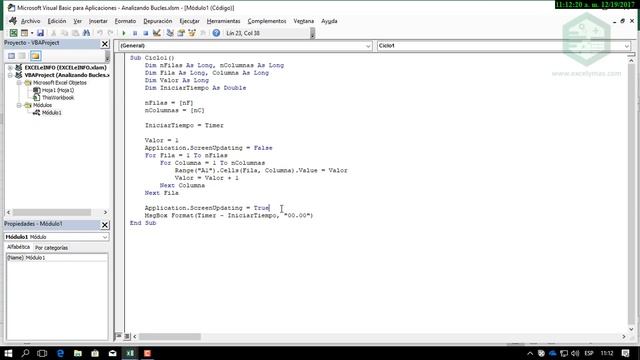Open the Insertar menu
Image resolution: width=640 pixels, height=360 pixels.
coord(98,21)
